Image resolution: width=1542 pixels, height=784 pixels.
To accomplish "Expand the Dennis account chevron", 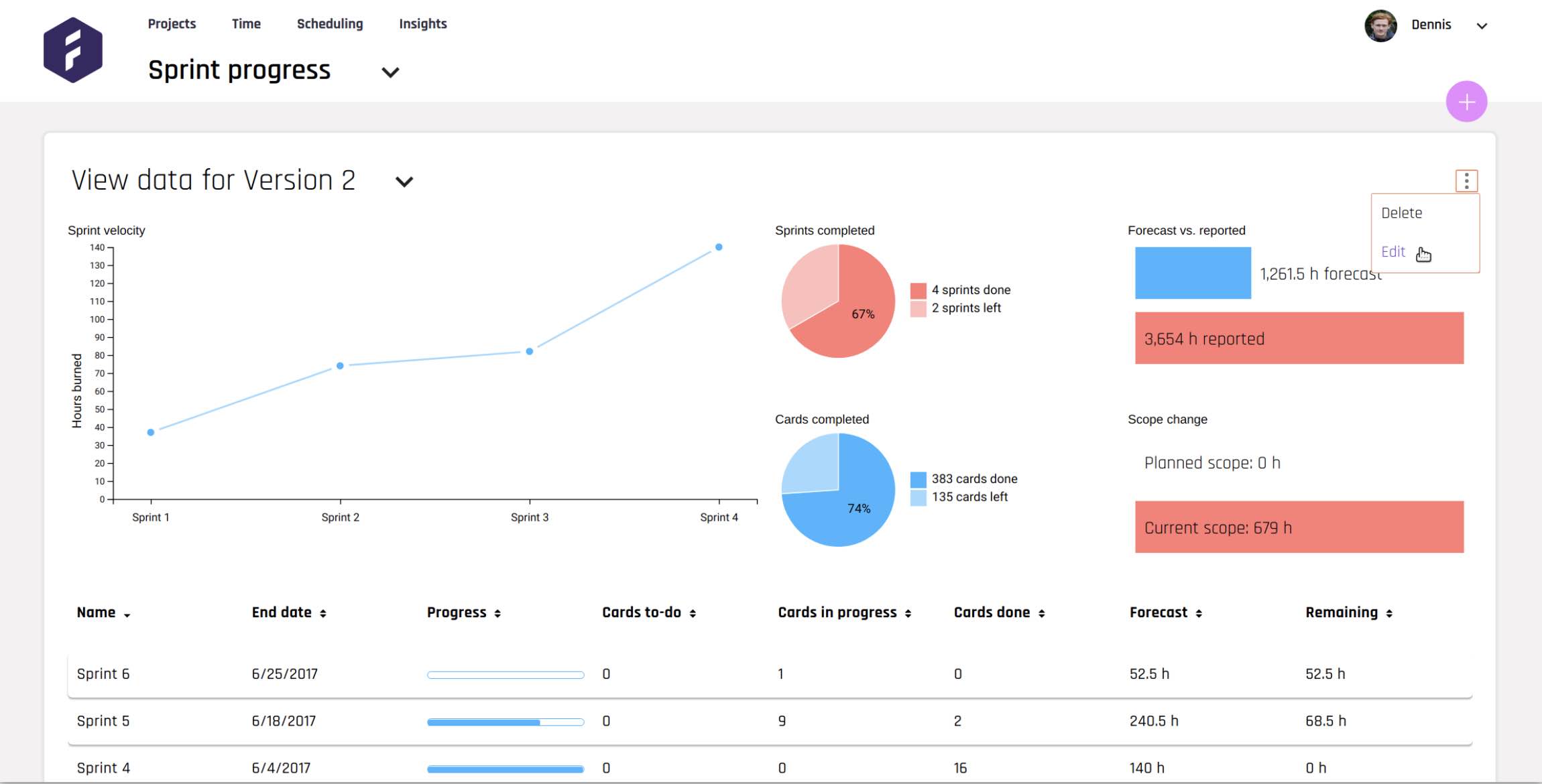I will coord(1482,25).
